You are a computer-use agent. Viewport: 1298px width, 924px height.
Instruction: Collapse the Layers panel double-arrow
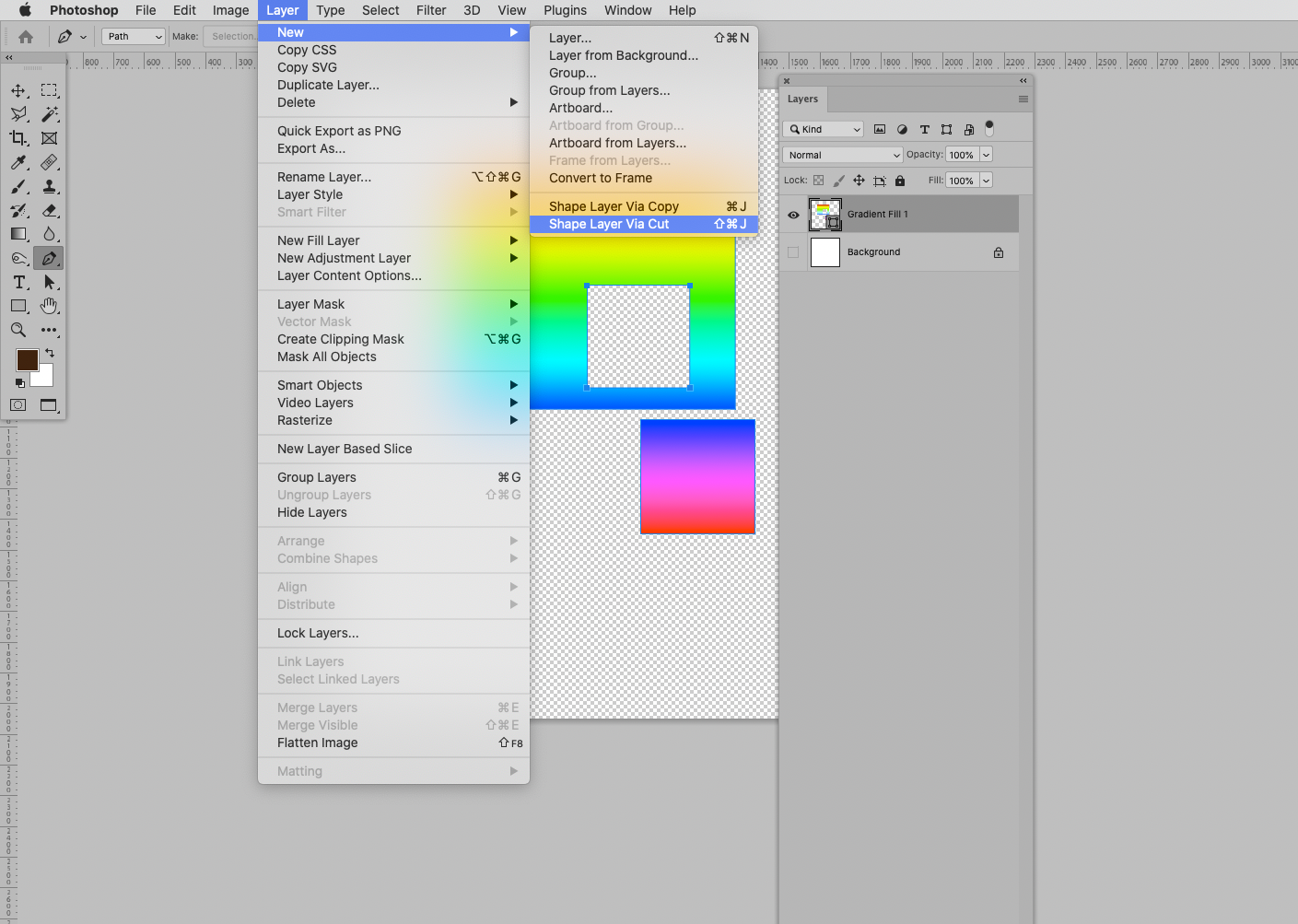tap(1023, 81)
